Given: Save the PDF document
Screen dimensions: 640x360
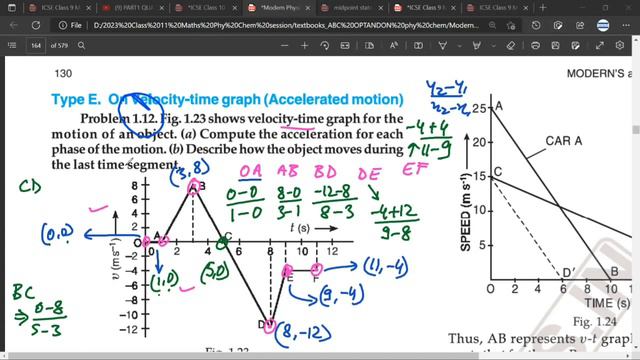Looking at the screenshot, I should pyautogui.click(x=556, y=45).
